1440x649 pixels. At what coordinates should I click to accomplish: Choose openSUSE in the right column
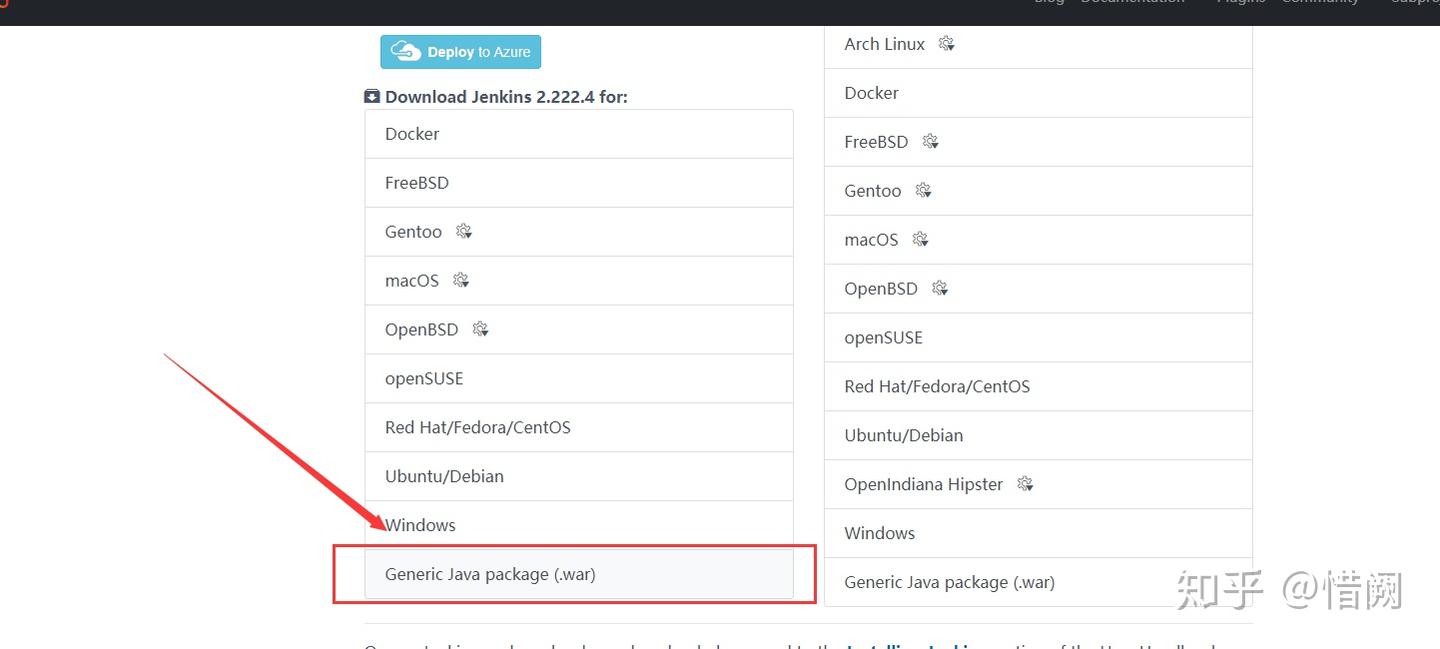pos(883,337)
